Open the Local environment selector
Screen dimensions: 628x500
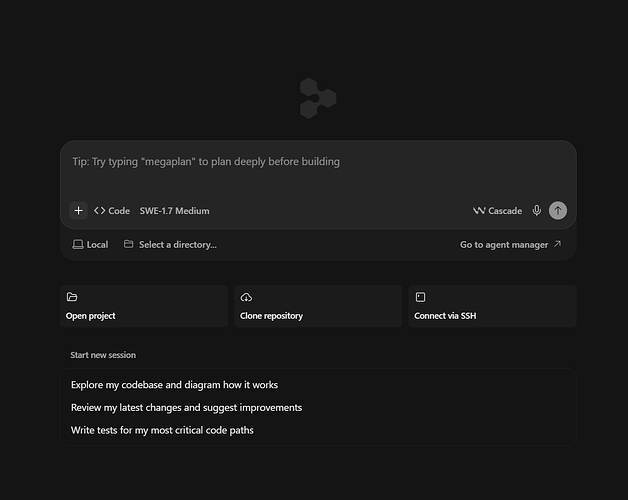pyautogui.click(x=90, y=244)
